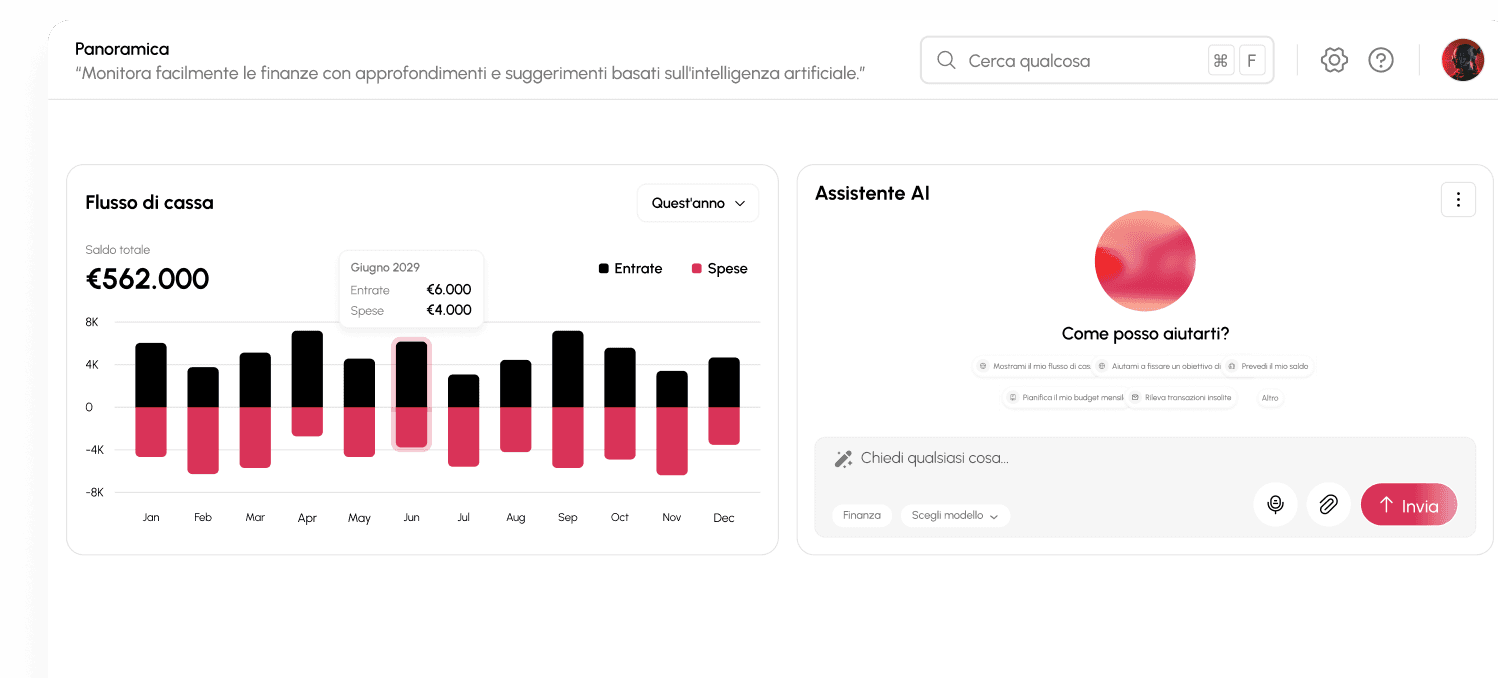
Task: Click the search magnifier icon
Action: tap(945, 60)
